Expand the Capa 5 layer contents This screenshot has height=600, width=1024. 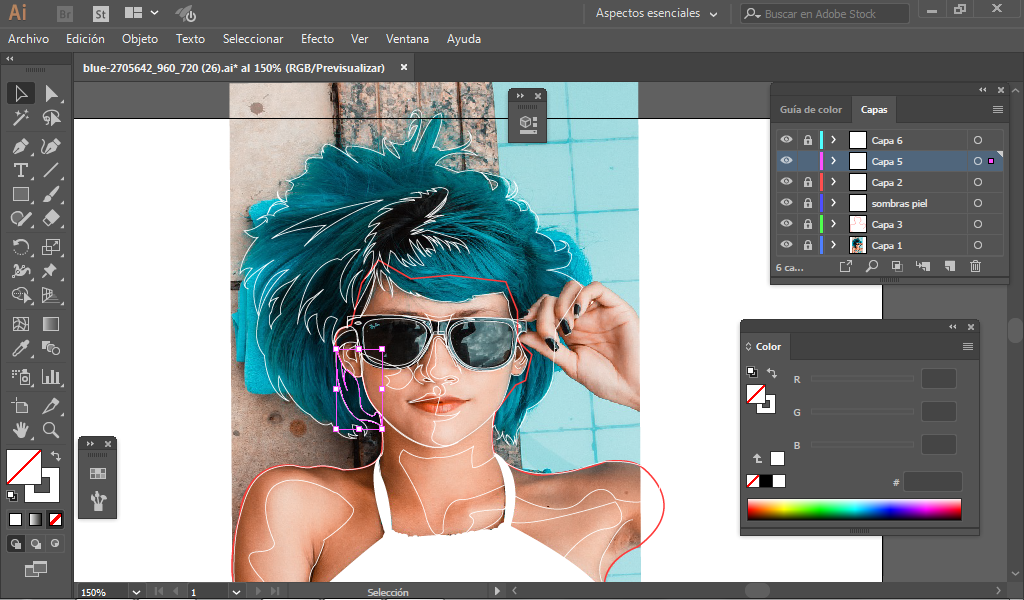[x=833, y=161]
